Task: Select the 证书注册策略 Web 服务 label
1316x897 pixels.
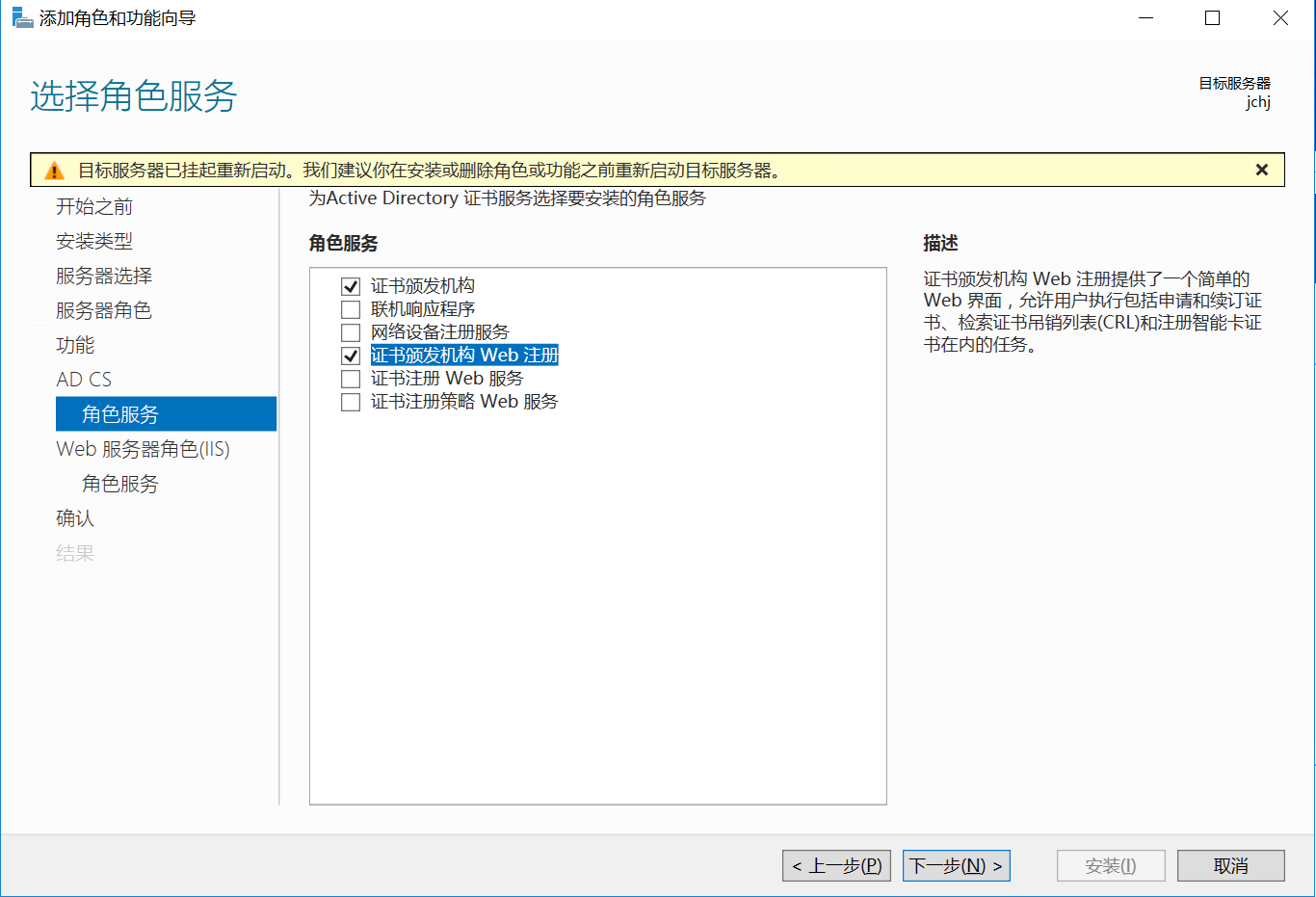Action: coord(464,402)
